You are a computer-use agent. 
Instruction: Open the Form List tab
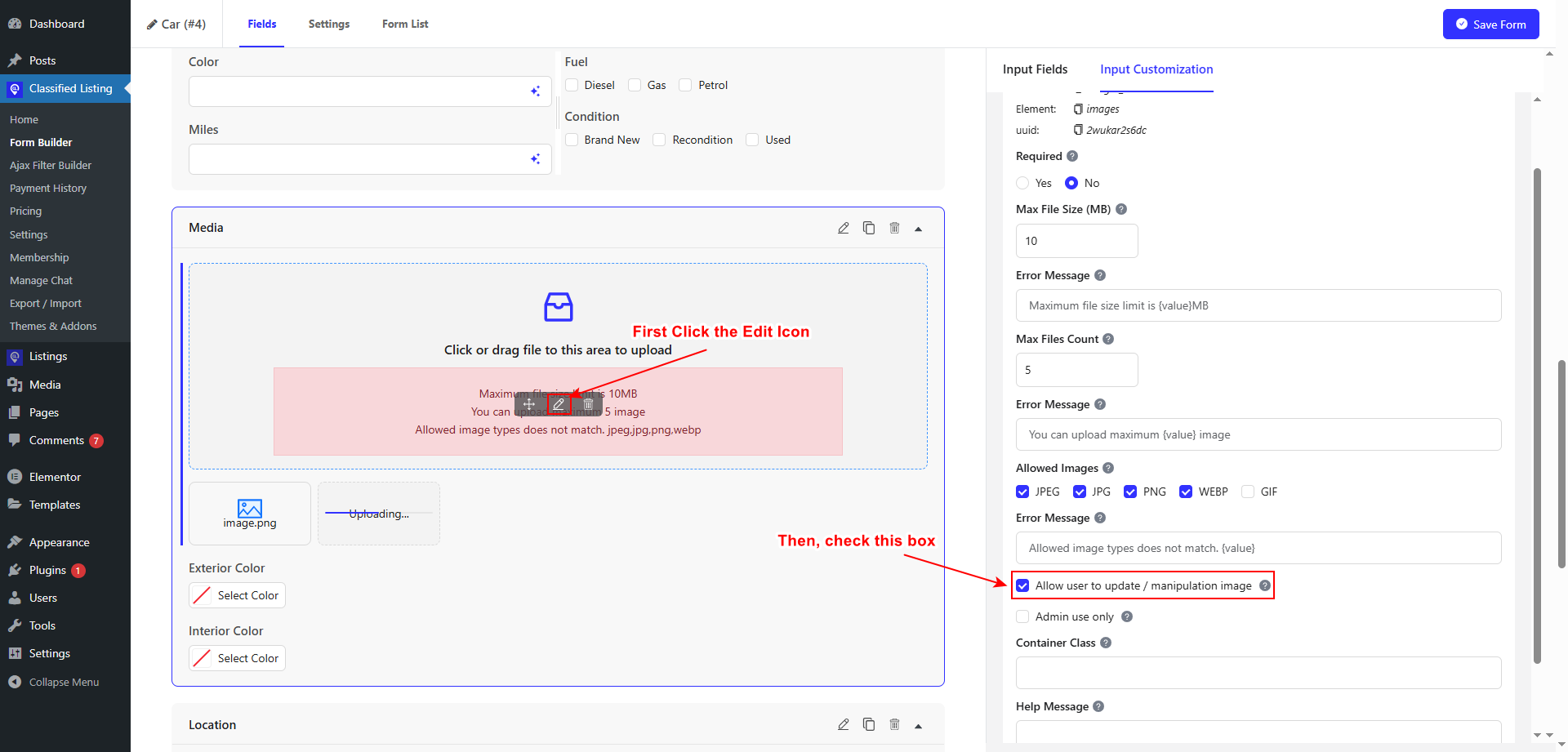(405, 24)
